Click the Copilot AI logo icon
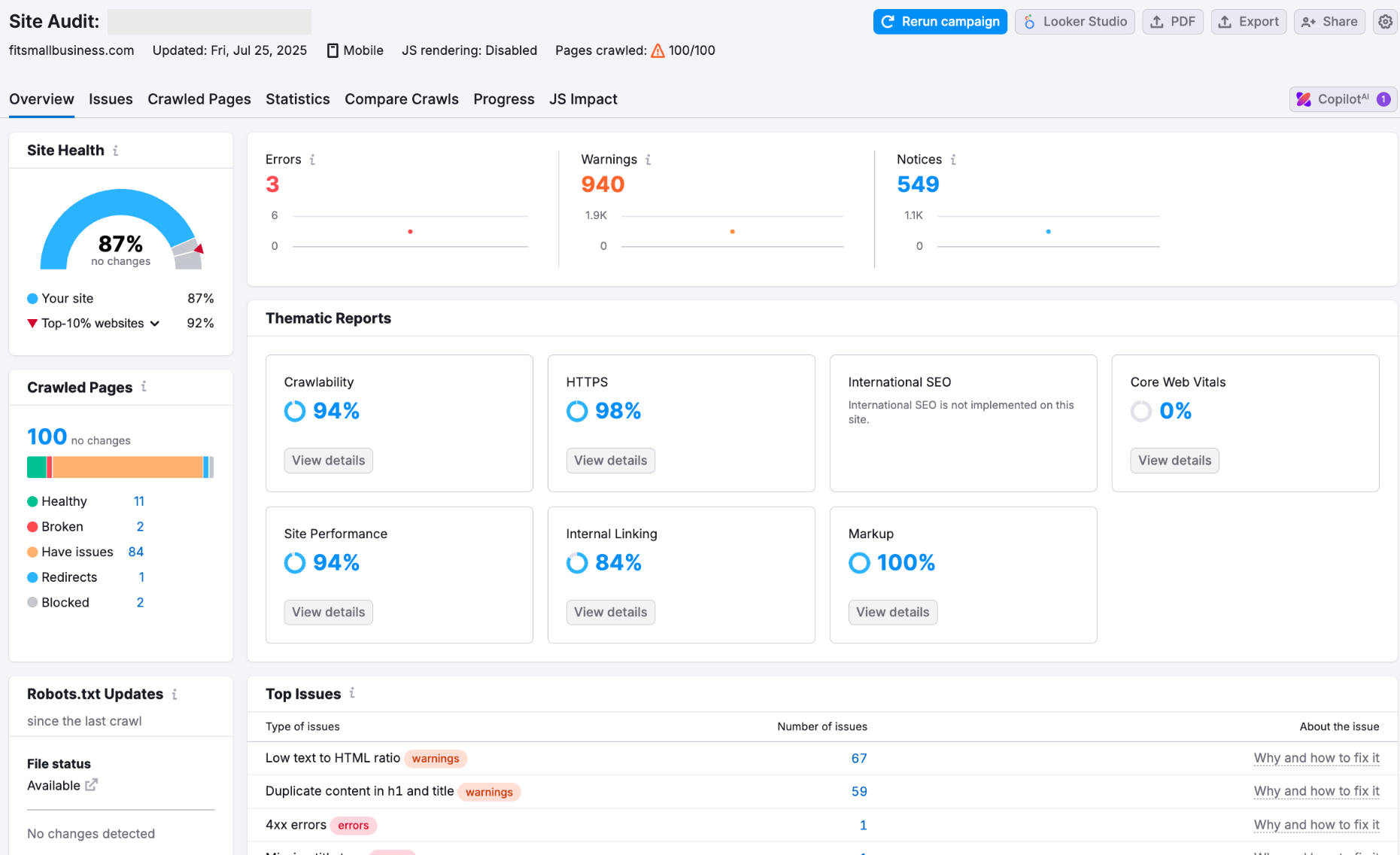This screenshot has width=1400, height=855. [x=1304, y=99]
